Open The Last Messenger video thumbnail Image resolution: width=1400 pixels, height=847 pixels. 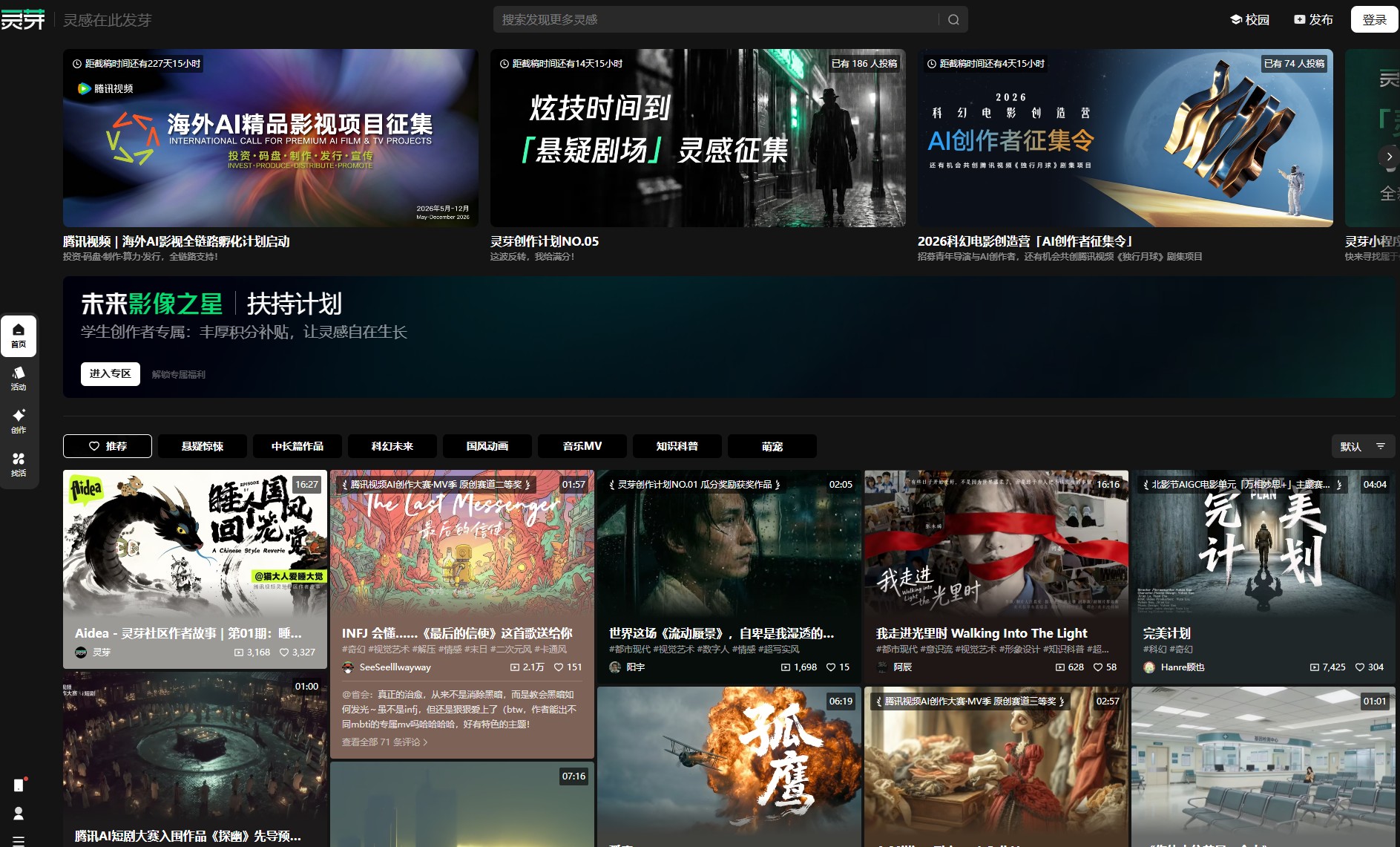pyautogui.click(x=462, y=543)
